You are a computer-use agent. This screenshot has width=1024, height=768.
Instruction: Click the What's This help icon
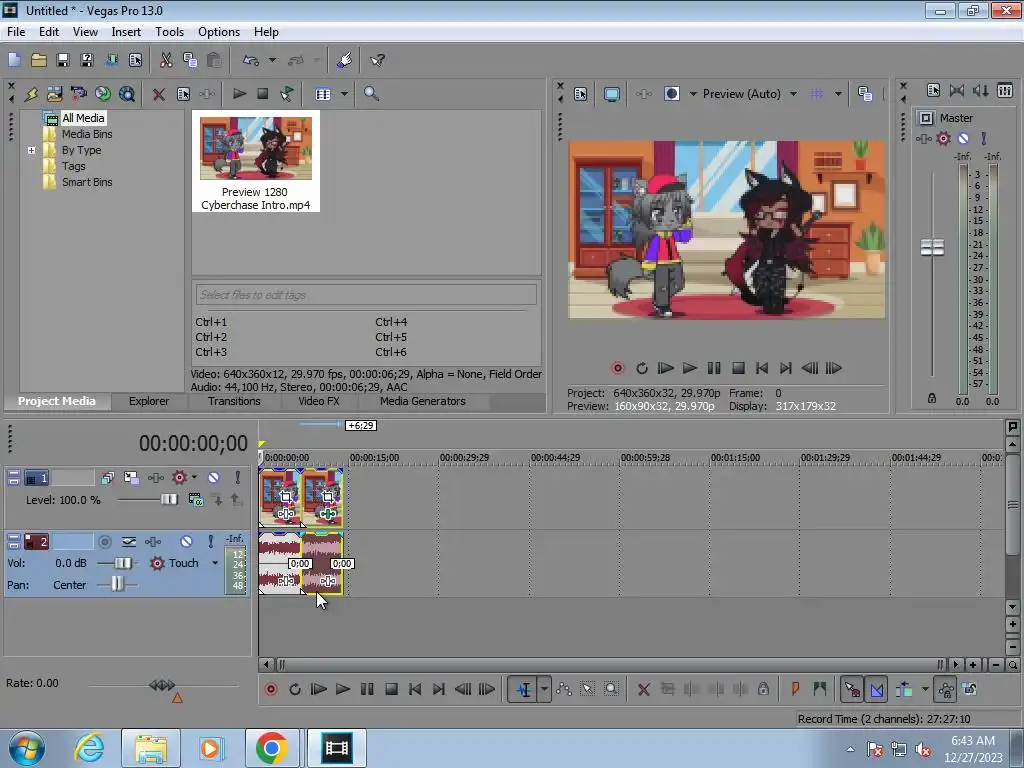click(377, 60)
